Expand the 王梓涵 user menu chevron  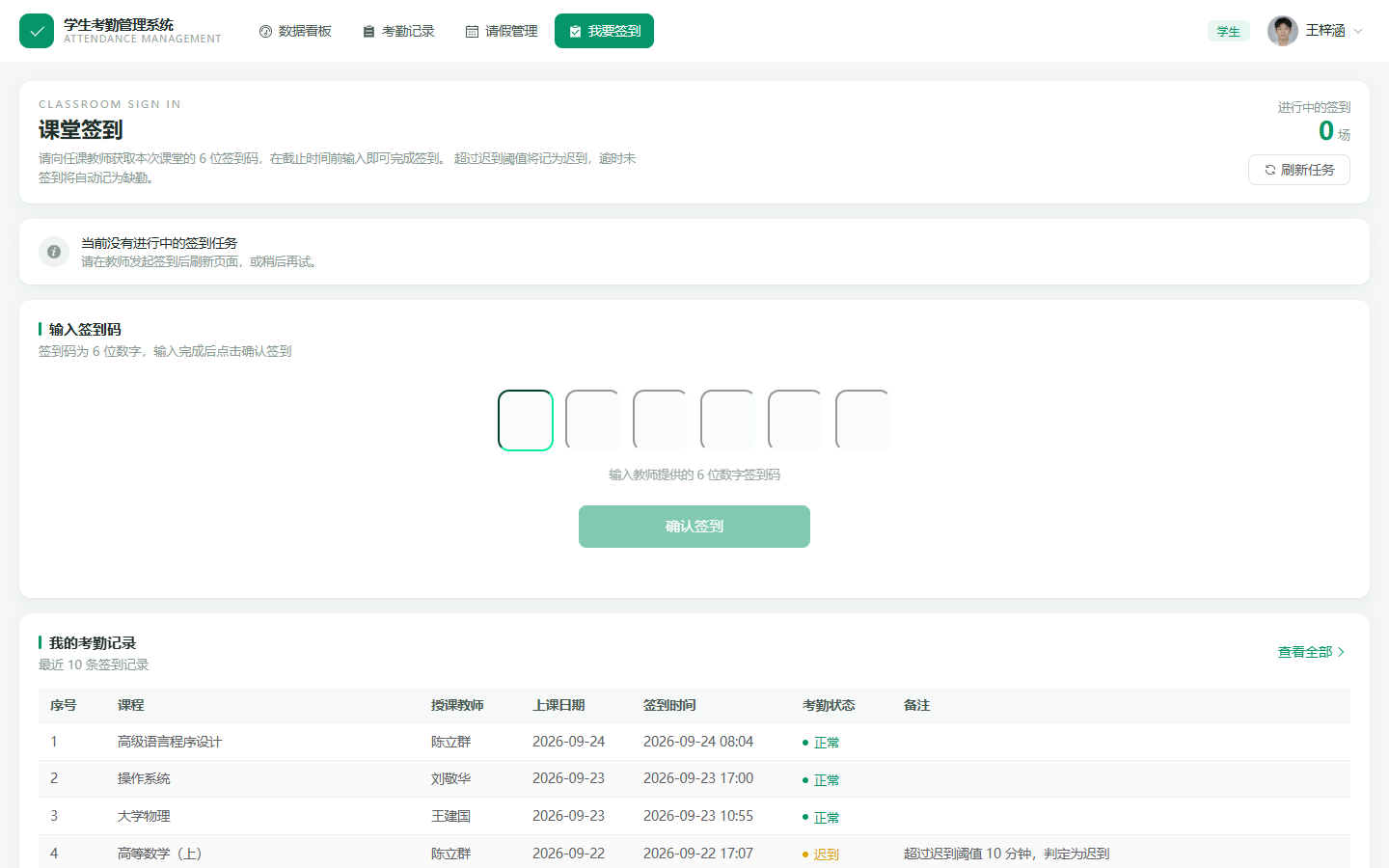1358,31
